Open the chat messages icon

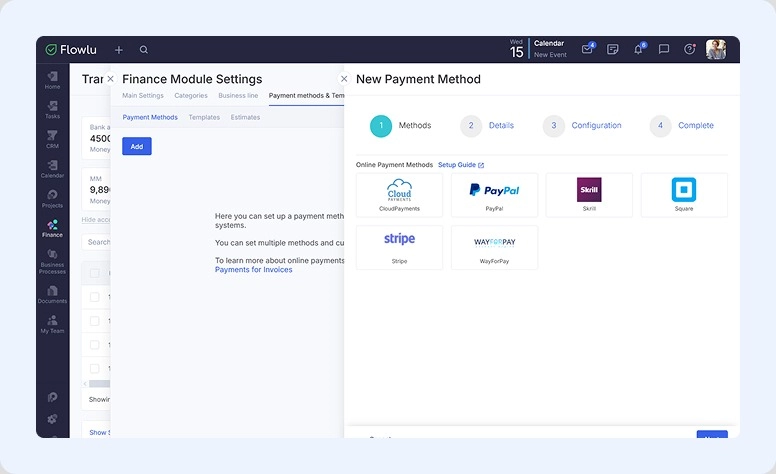pyautogui.click(x=664, y=49)
